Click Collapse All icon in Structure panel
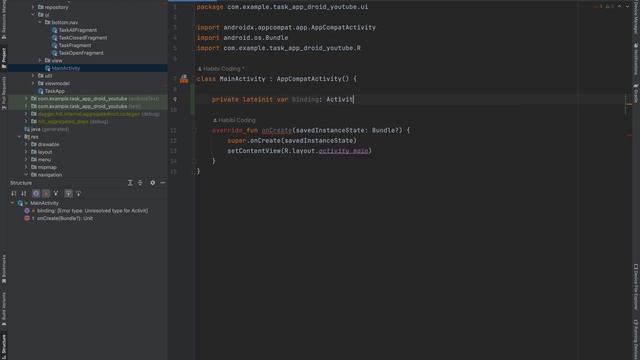The height and width of the screenshot is (360, 640). (x=140, y=183)
